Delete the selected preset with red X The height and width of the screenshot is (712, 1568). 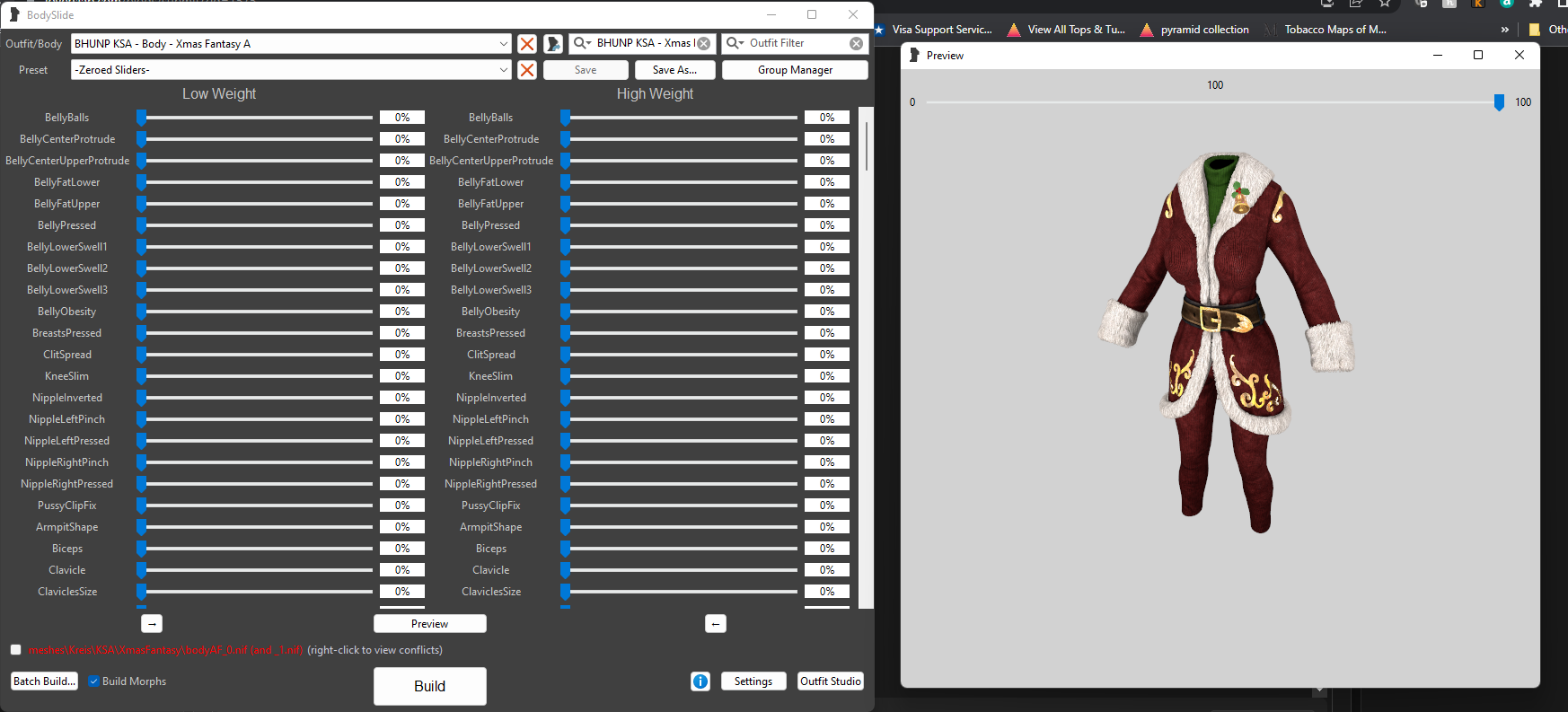(x=527, y=69)
